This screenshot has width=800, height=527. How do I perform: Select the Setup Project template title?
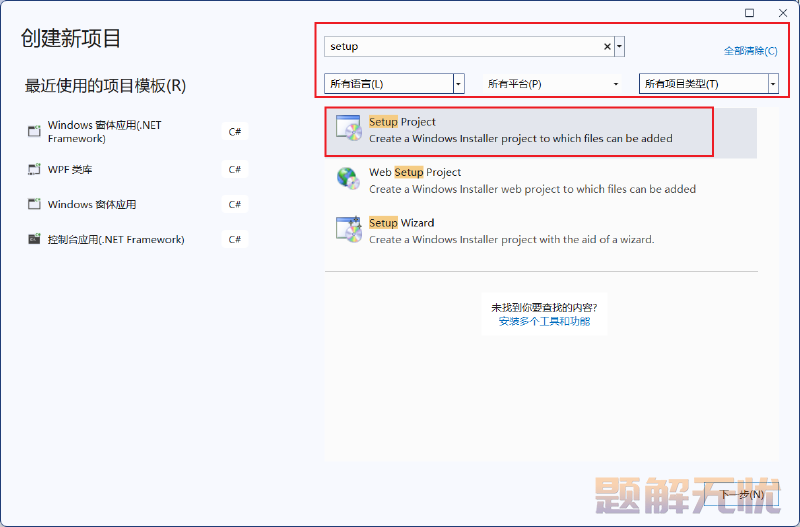pyautogui.click(x=403, y=122)
